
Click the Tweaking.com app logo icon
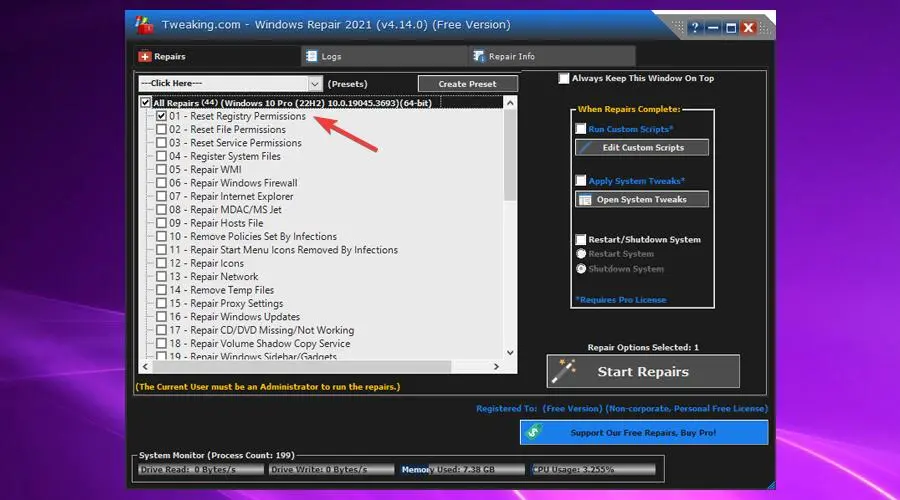[x=144, y=25]
